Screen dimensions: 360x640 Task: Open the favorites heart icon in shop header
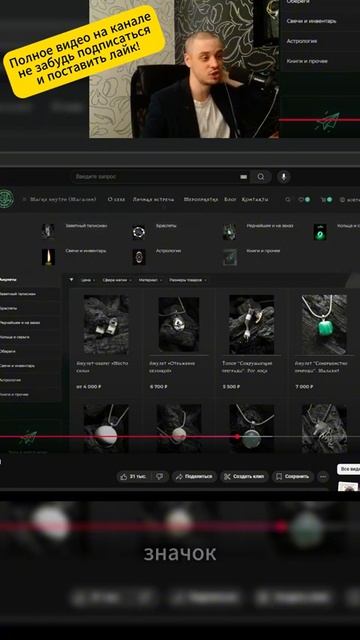[x=301, y=200]
